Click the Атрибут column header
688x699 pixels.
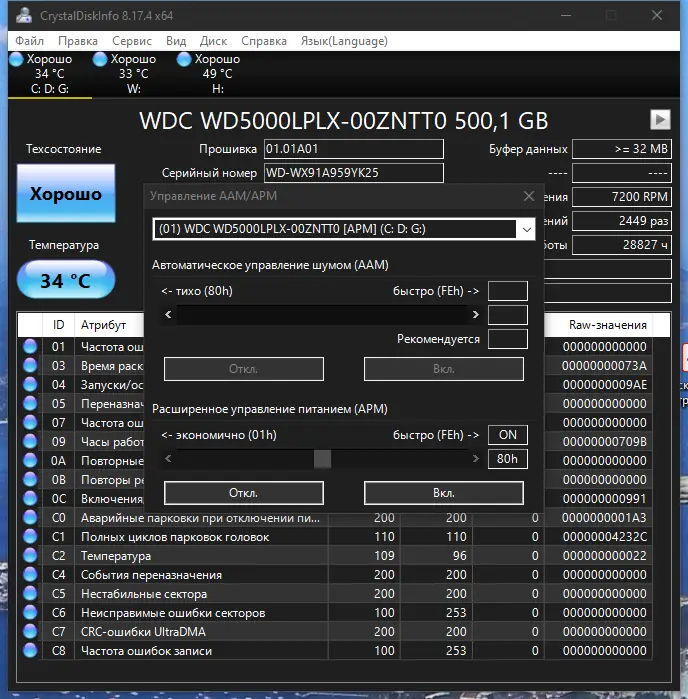tap(109, 325)
